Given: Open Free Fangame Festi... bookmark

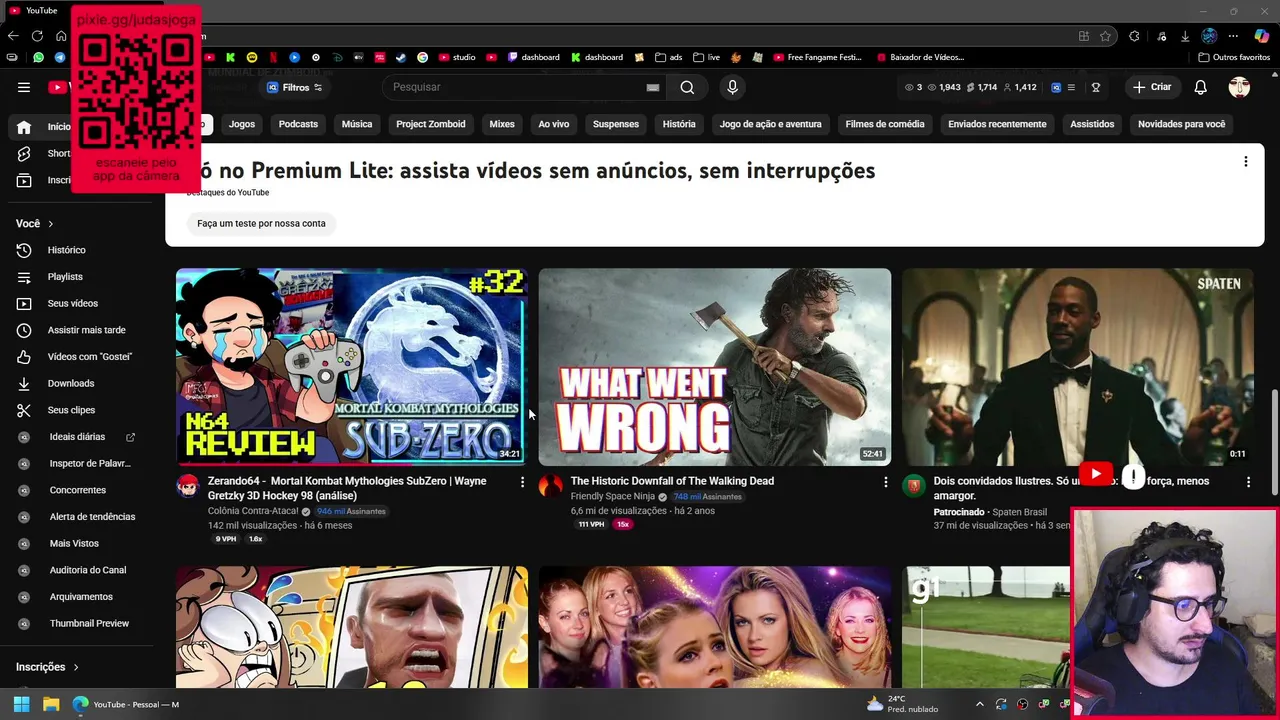Looking at the screenshot, I should [x=816, y=57].
